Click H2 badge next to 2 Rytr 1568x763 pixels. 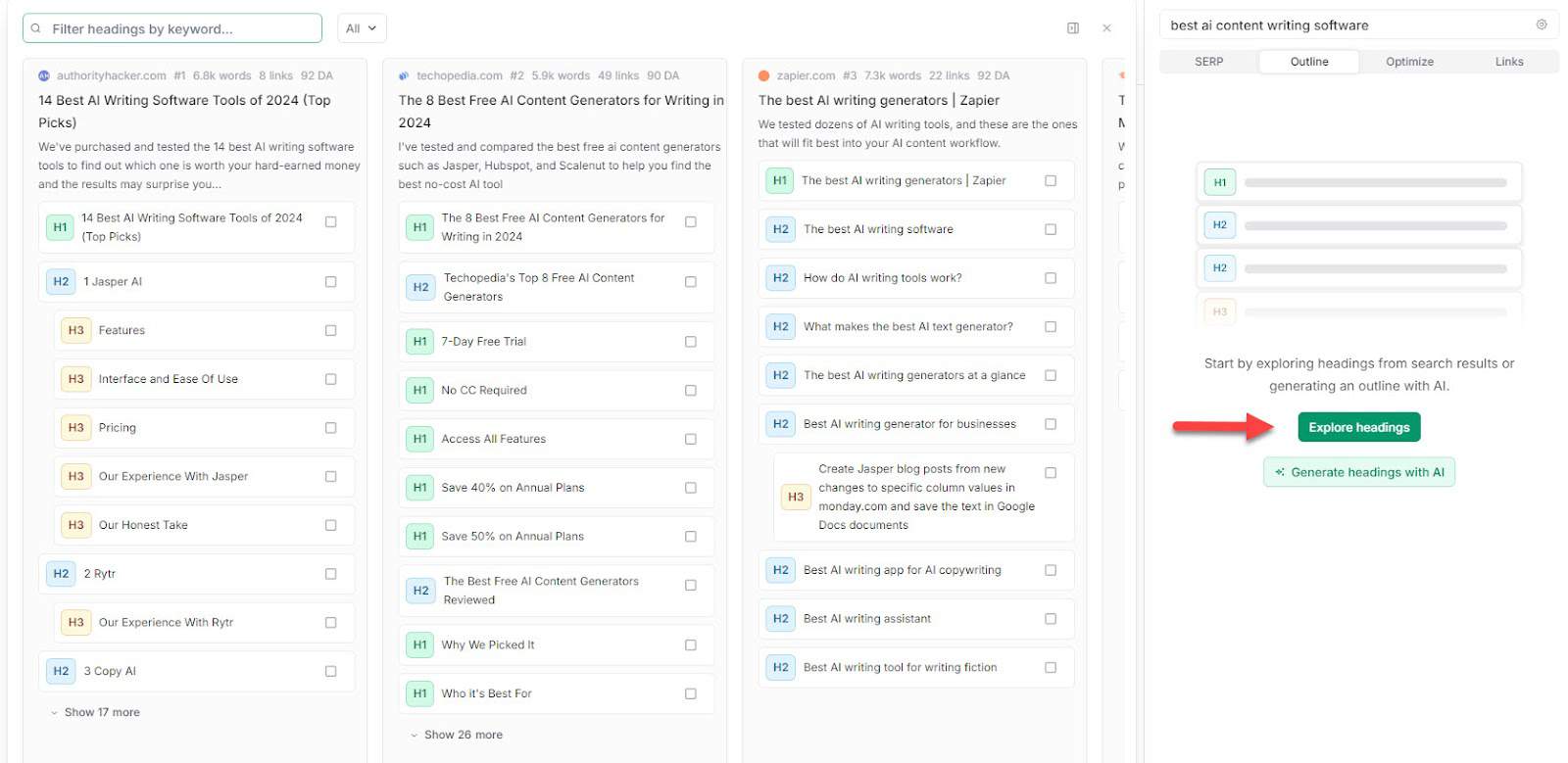[61, 574]
